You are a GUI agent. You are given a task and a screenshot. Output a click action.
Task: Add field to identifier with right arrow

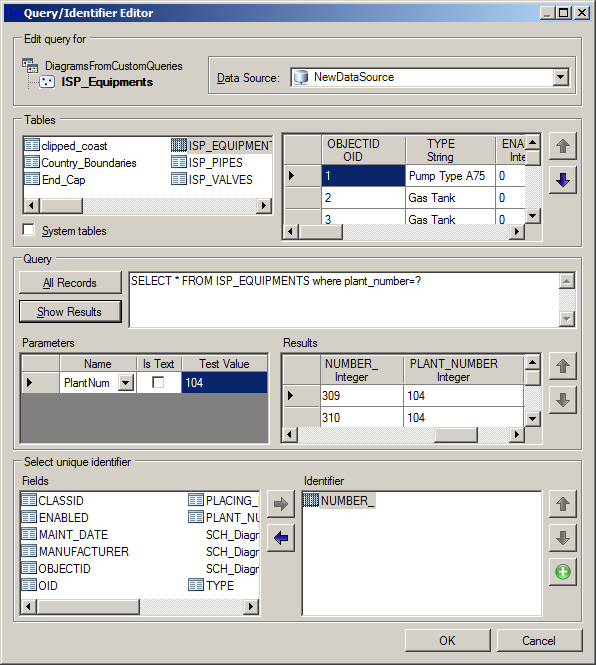(281, 504)
